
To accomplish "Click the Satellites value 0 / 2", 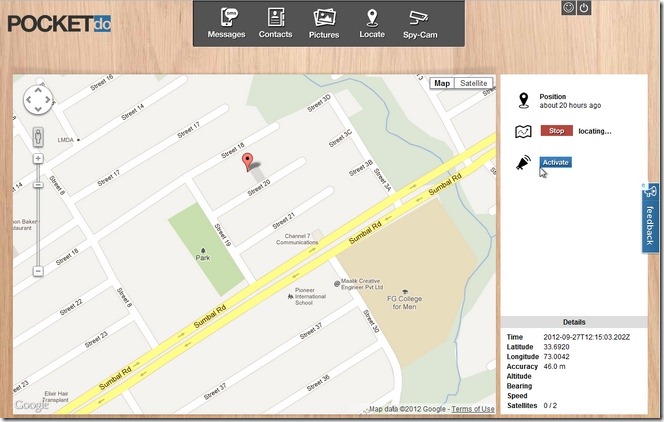I will click(550, 405).
